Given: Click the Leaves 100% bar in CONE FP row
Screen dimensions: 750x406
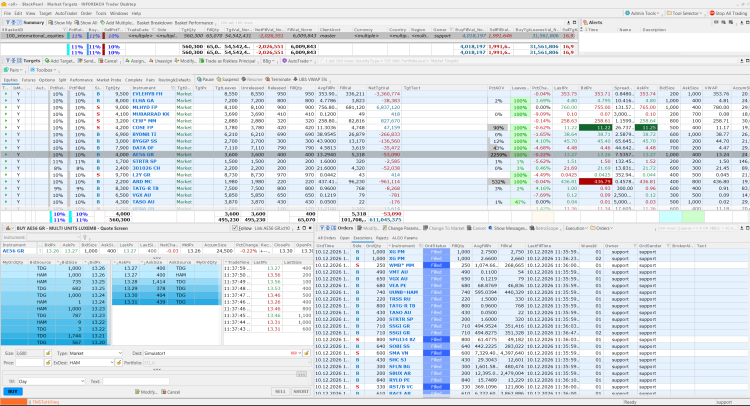Looking at the screenshot, I should pos(520,128).
